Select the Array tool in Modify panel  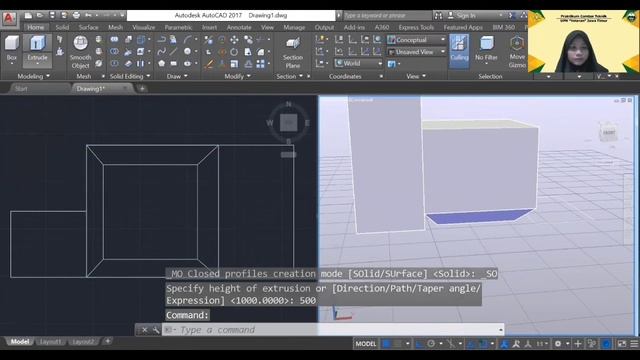point(260,64)
